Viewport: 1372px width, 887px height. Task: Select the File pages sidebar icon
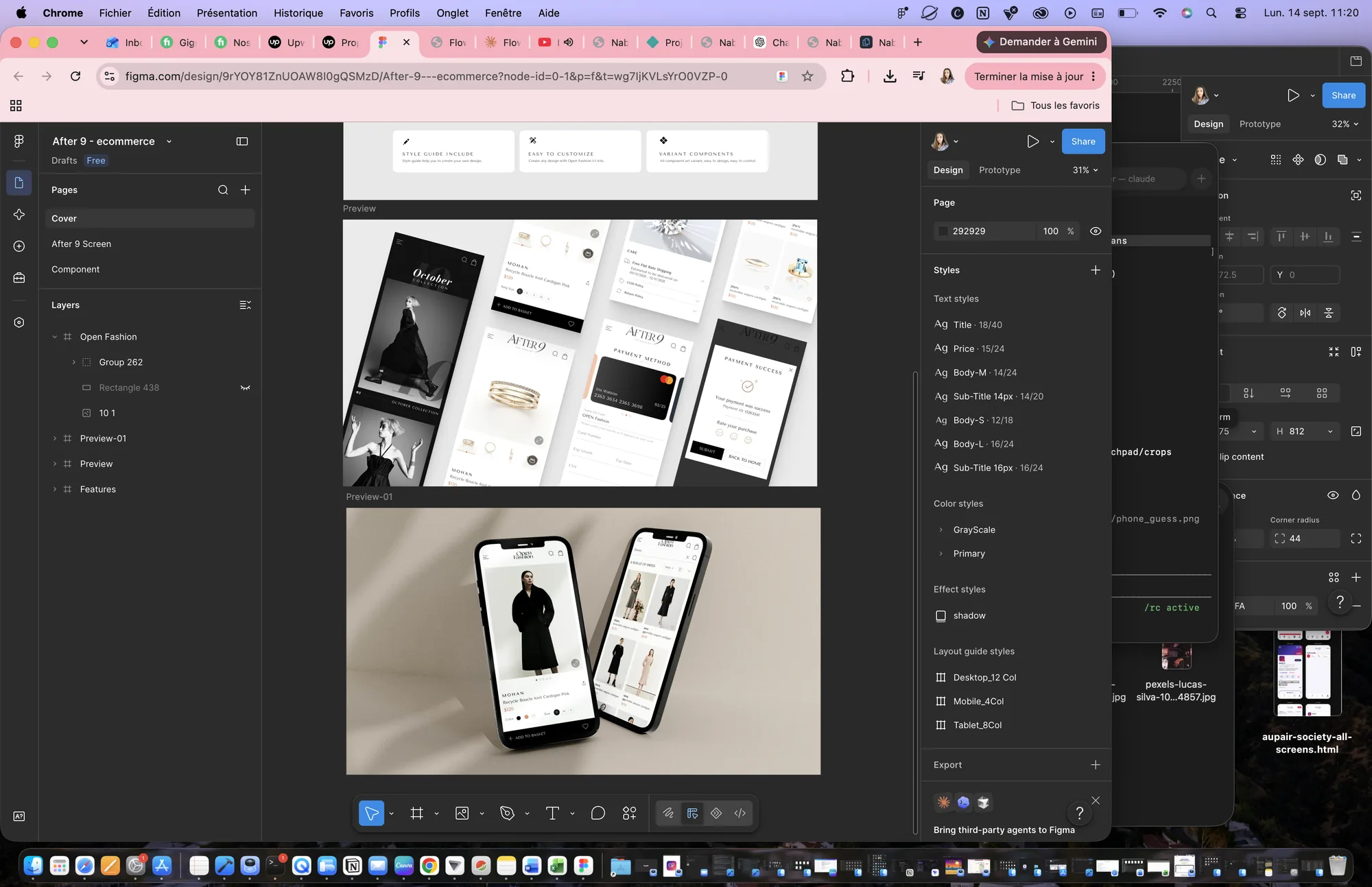coord(19,182)
